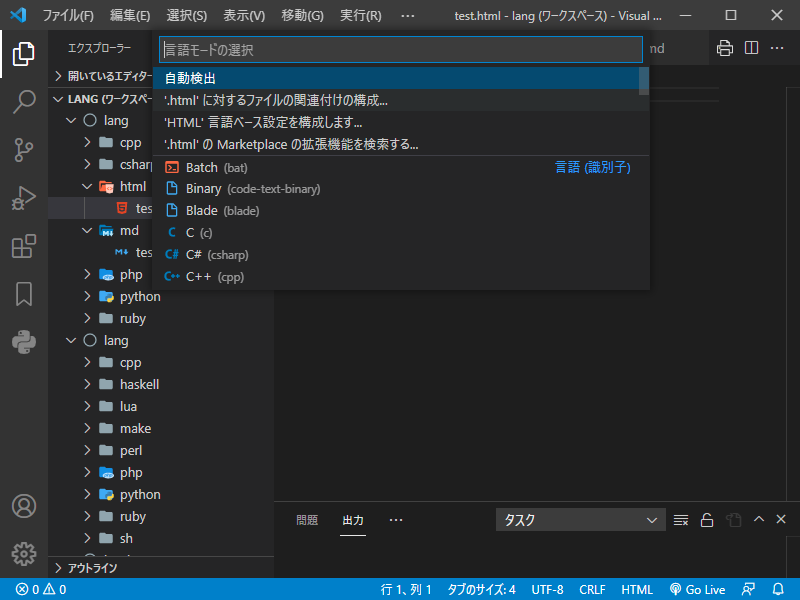800x600 pixels.
Task: Open the 移動(G) menu
Action: 302,15
